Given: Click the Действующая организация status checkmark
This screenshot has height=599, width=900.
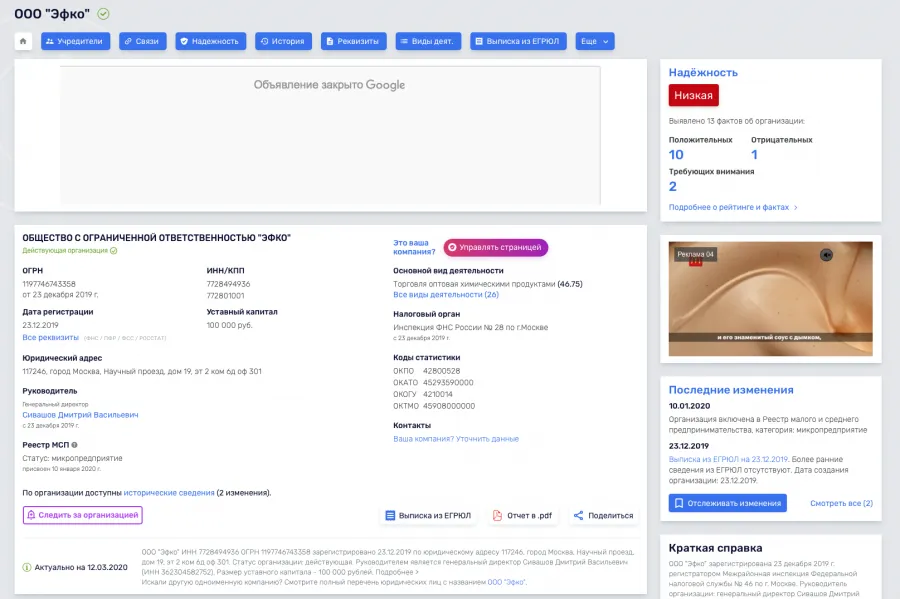Looking at the screenshot, I should tap(114, 251).
